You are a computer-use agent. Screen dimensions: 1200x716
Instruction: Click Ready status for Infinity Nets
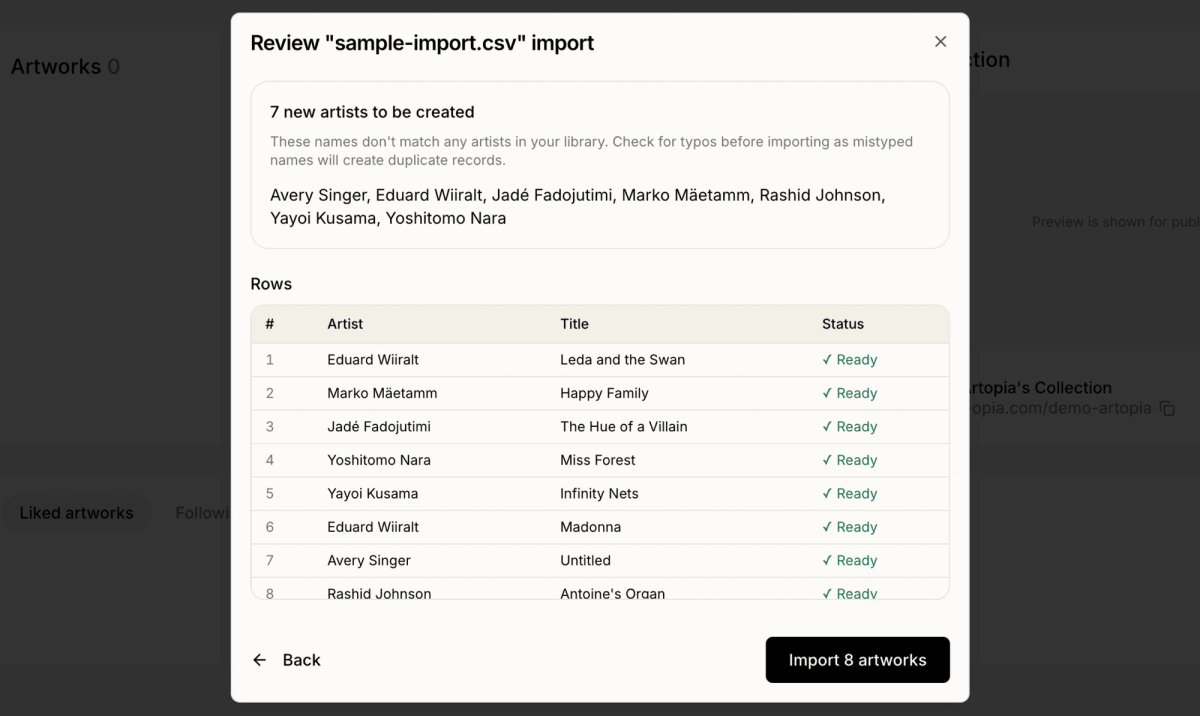click(x=849, y=493)
